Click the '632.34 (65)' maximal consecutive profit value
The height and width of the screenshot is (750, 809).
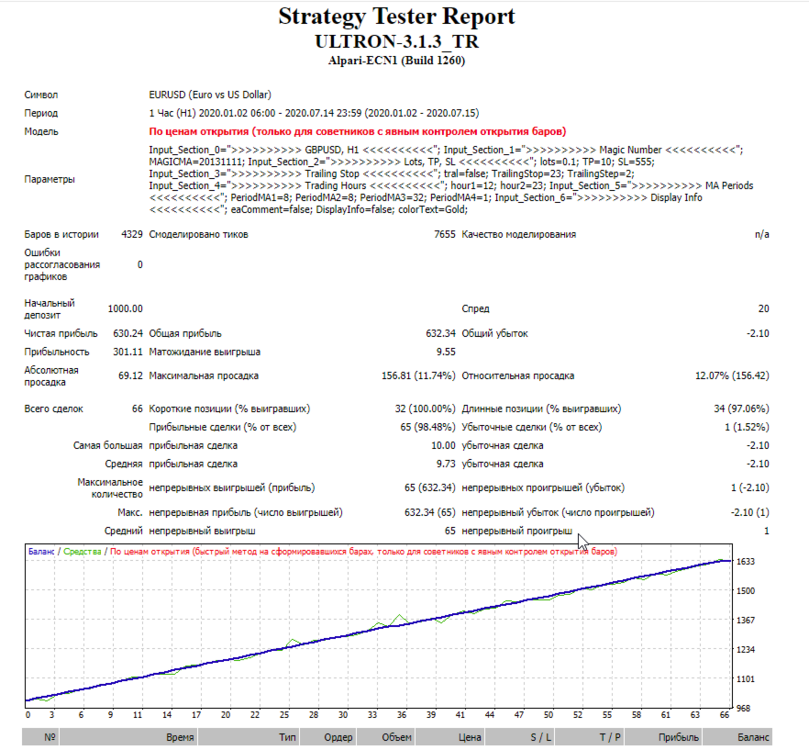430,513
